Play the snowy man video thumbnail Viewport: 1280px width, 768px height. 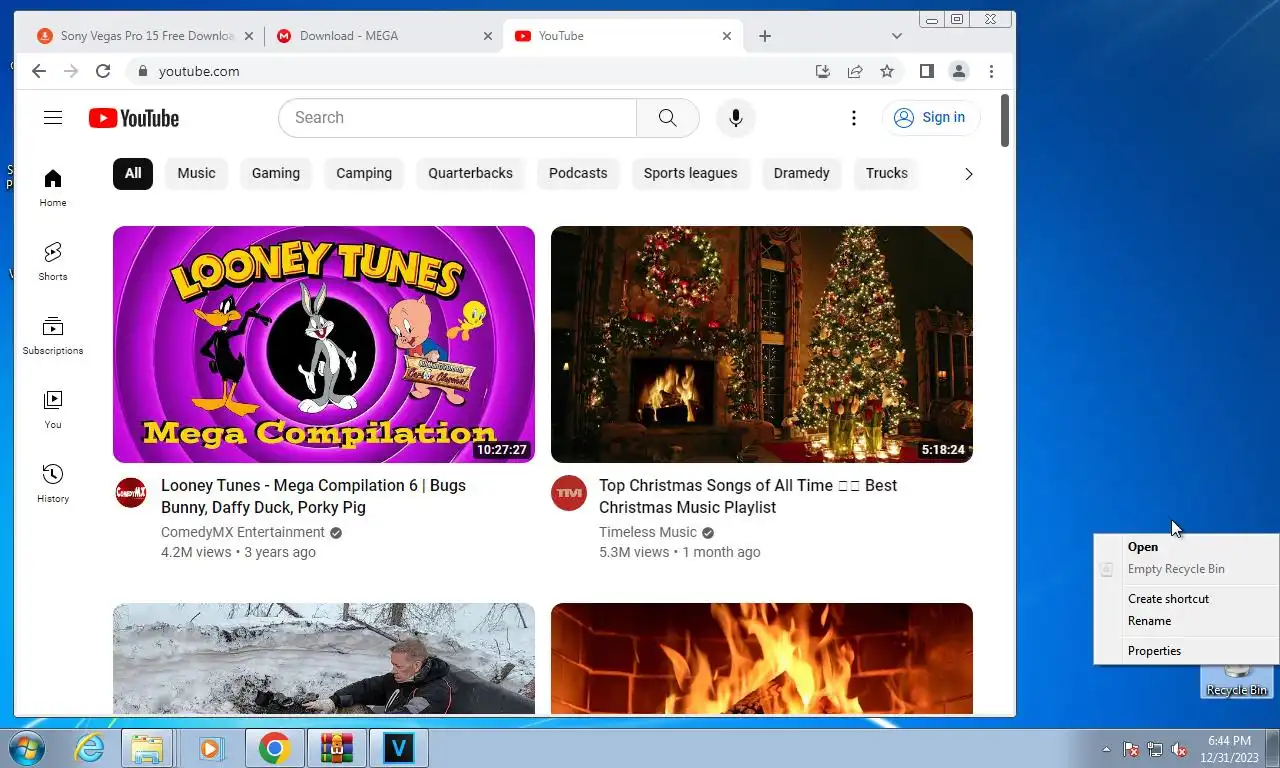[324, 658]
